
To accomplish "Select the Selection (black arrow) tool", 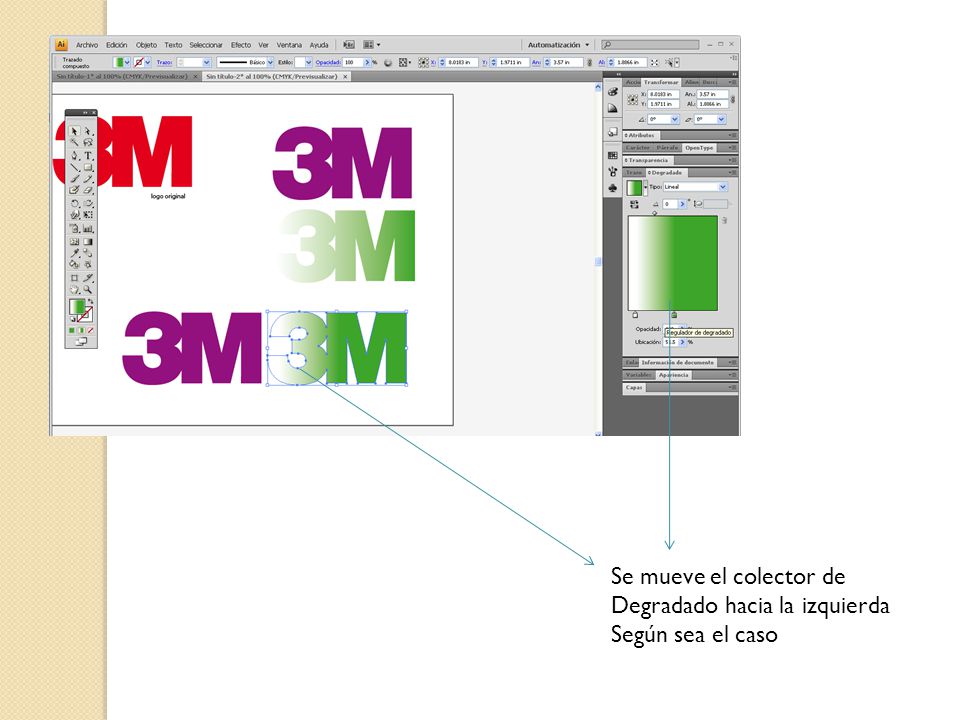I will 74,130.
